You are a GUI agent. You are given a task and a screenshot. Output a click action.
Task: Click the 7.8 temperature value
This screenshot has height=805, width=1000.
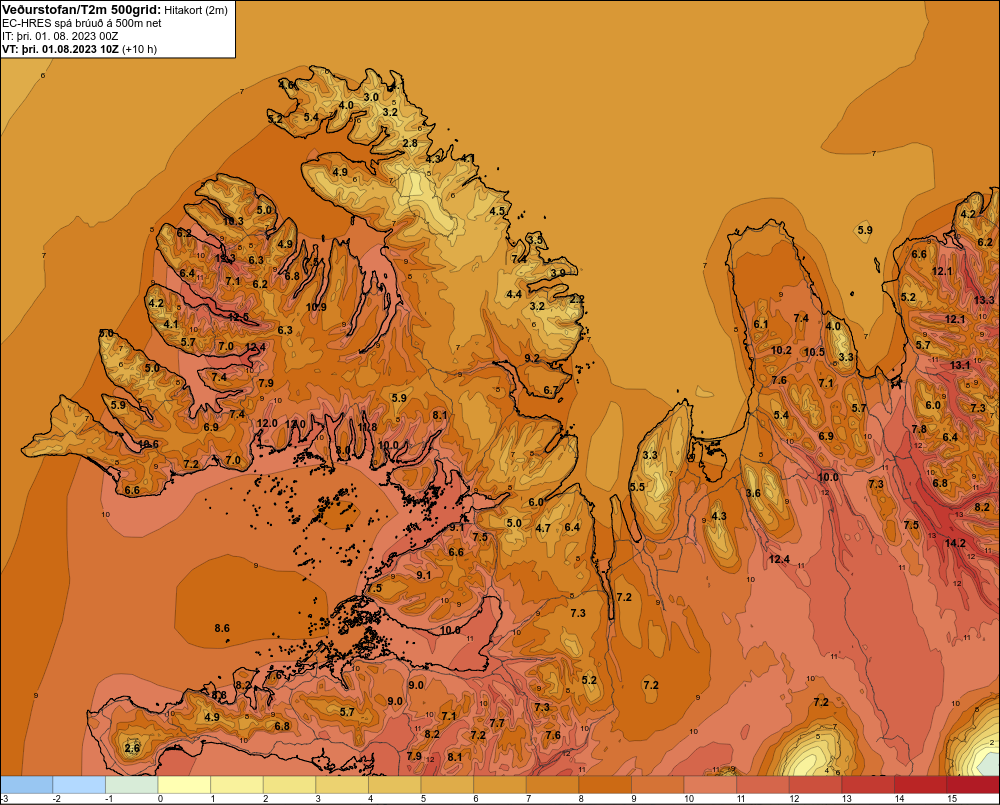pyautogui.click(x=919, y=429)
